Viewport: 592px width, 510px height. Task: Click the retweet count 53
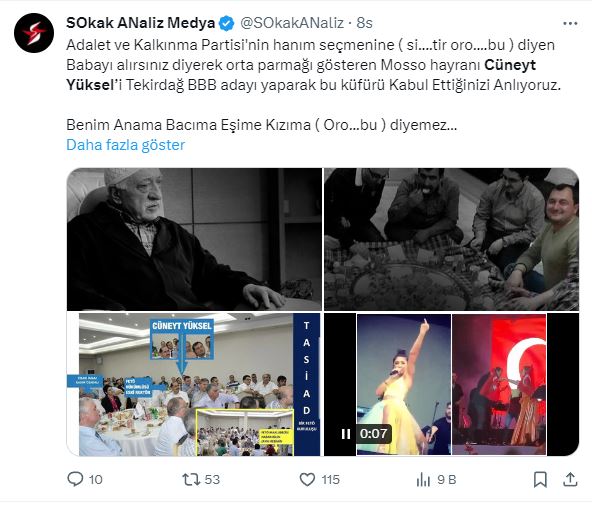pyautogui.click(x=212, y=480)
